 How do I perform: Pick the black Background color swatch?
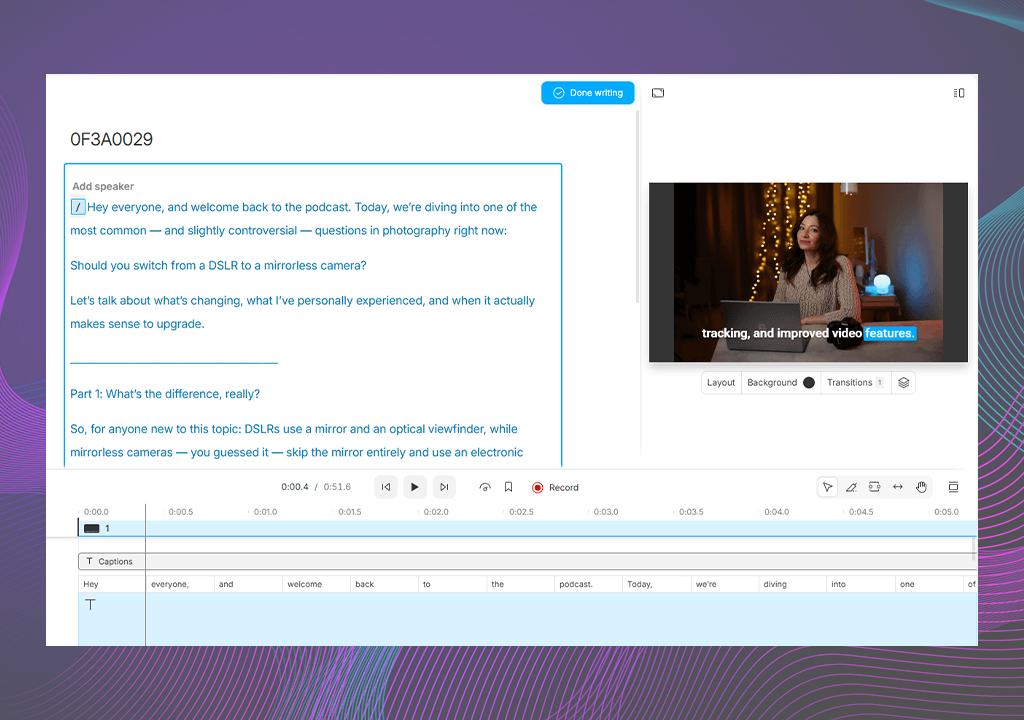pyautogui.click(x=808, y=382)
